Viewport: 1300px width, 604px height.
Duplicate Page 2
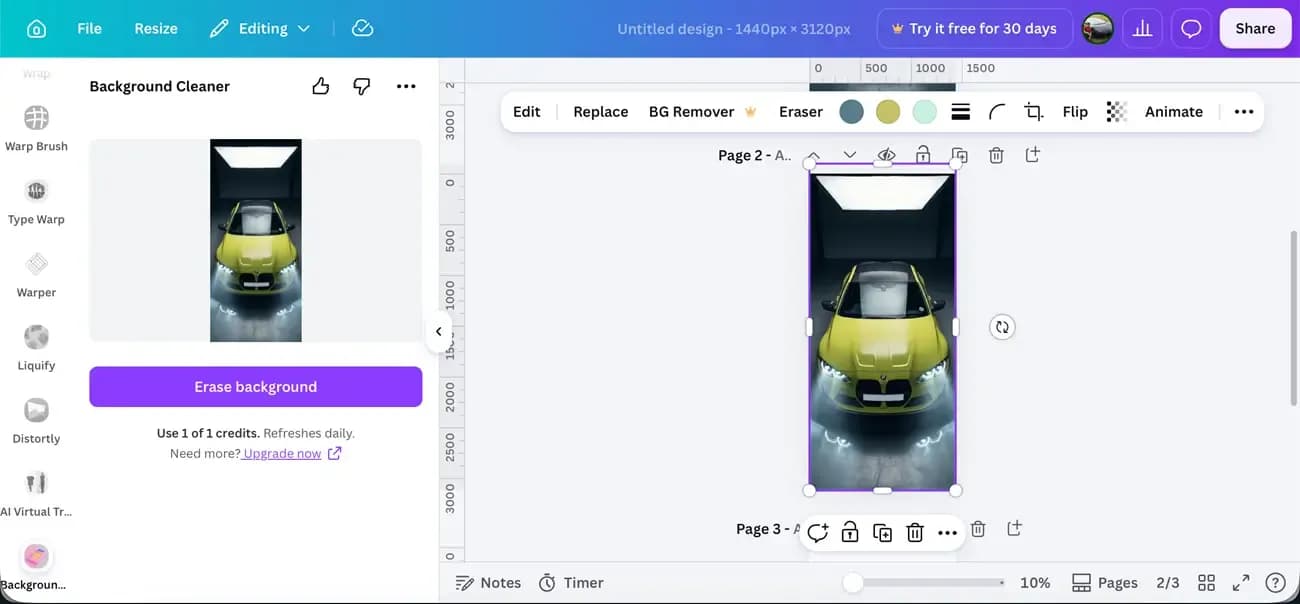pyautogui.click(x=959, y=155)
